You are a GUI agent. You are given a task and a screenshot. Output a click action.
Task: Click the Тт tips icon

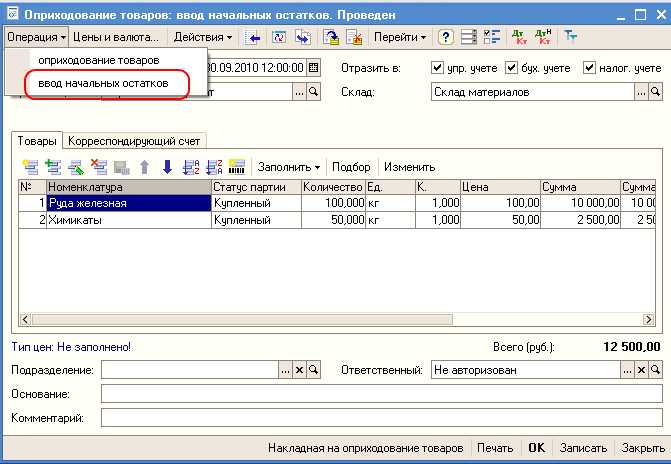pos(570,36)
